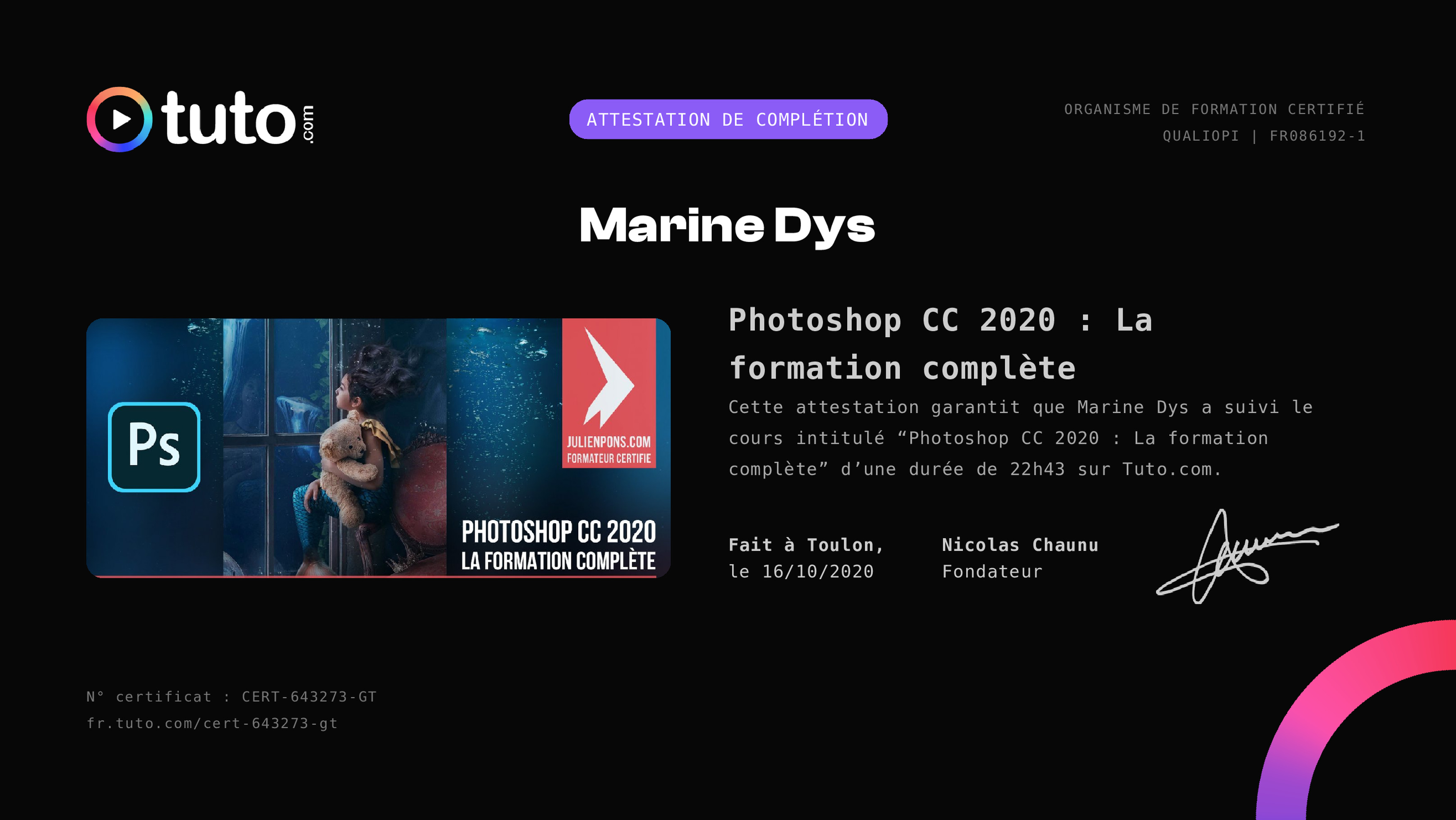Viewport: 1456px width, 820px height.
Task: Click the 'Fondateur' title text
Action: 992,571
